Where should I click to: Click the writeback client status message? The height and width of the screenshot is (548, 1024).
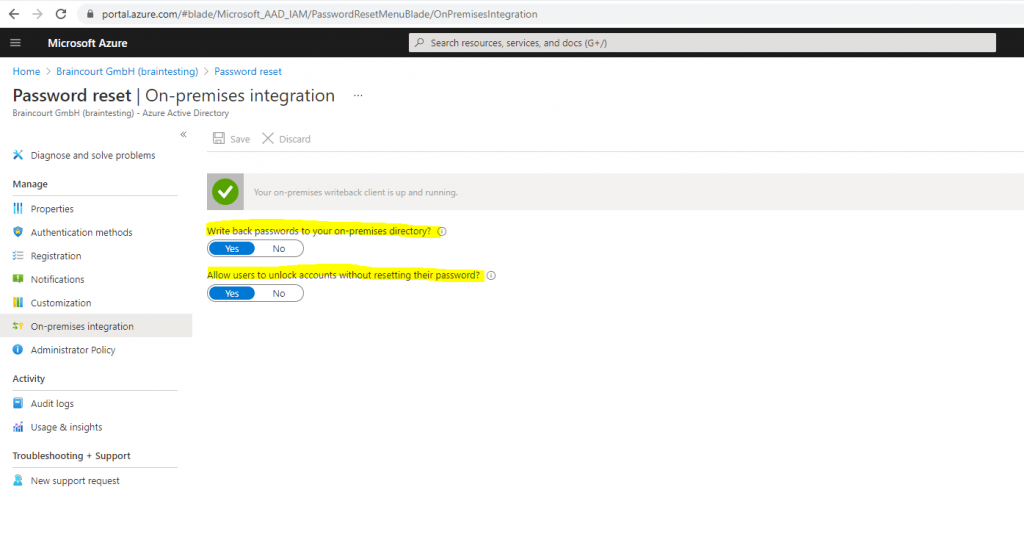355,192
